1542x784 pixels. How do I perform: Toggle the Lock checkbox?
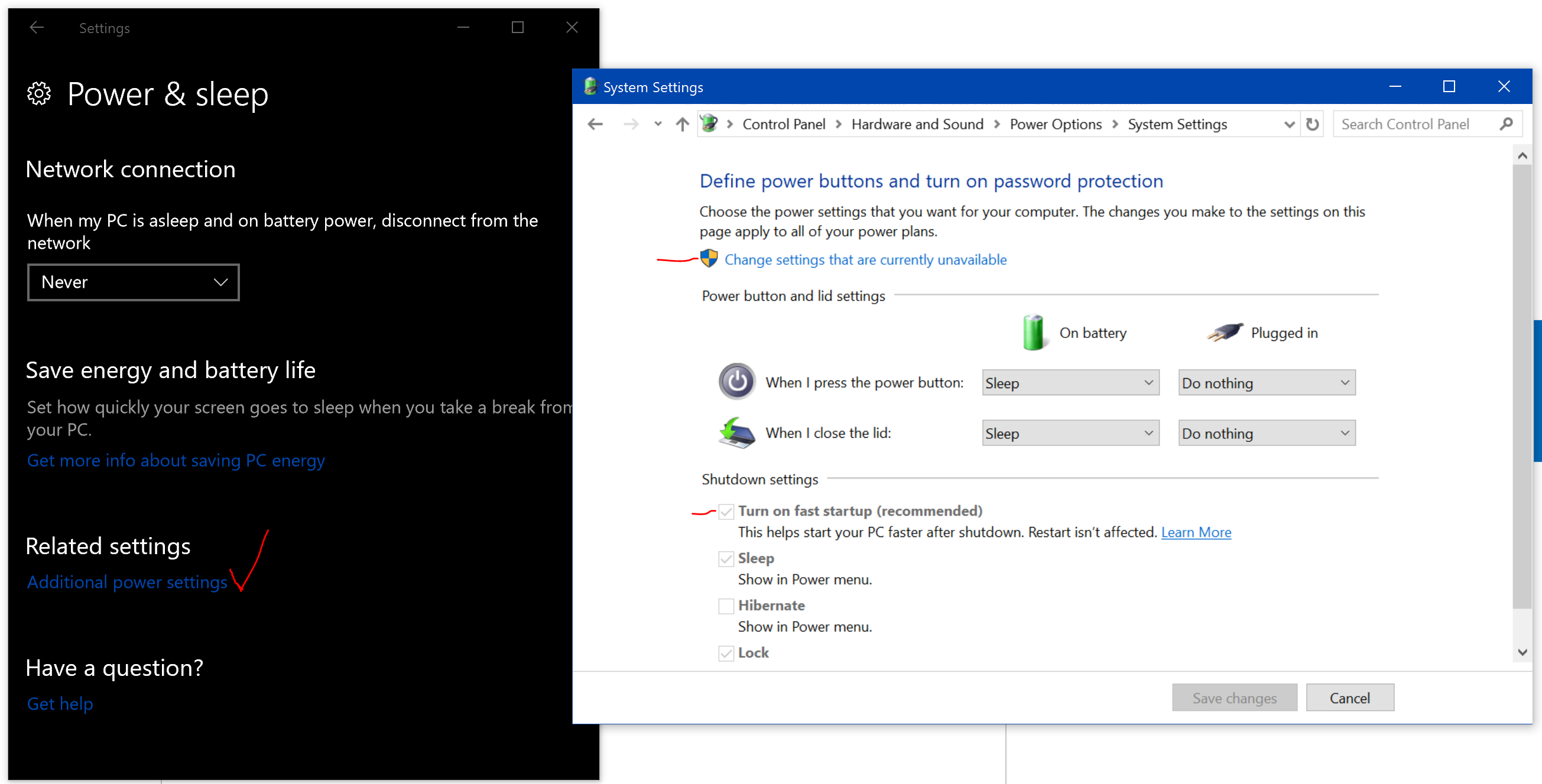coord(726,653)
